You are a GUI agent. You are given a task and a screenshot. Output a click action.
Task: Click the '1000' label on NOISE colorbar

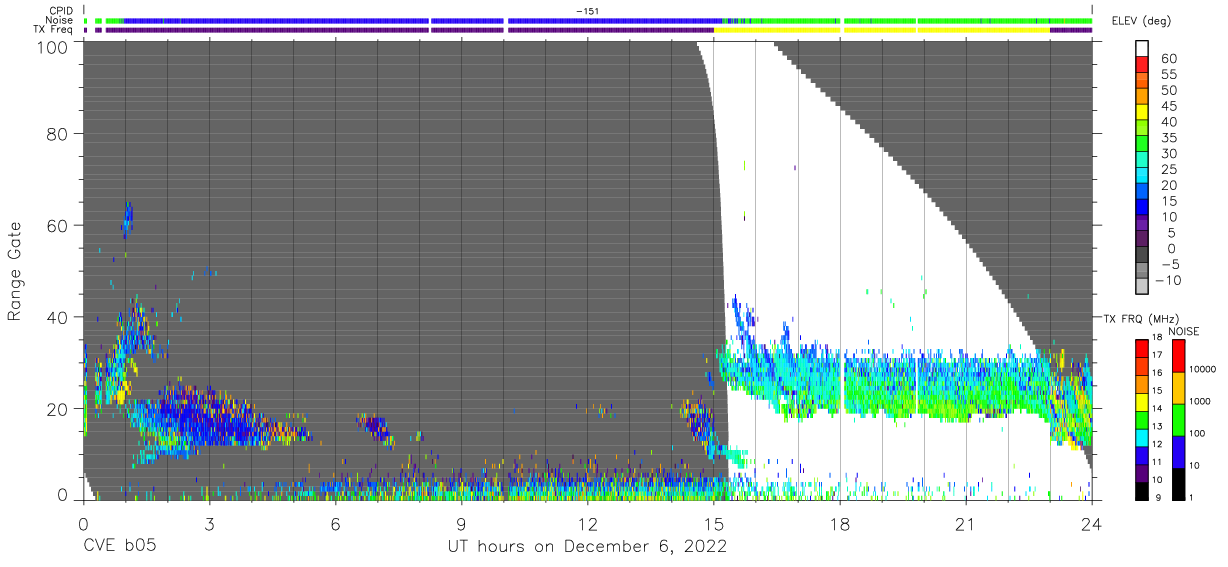1199,401
